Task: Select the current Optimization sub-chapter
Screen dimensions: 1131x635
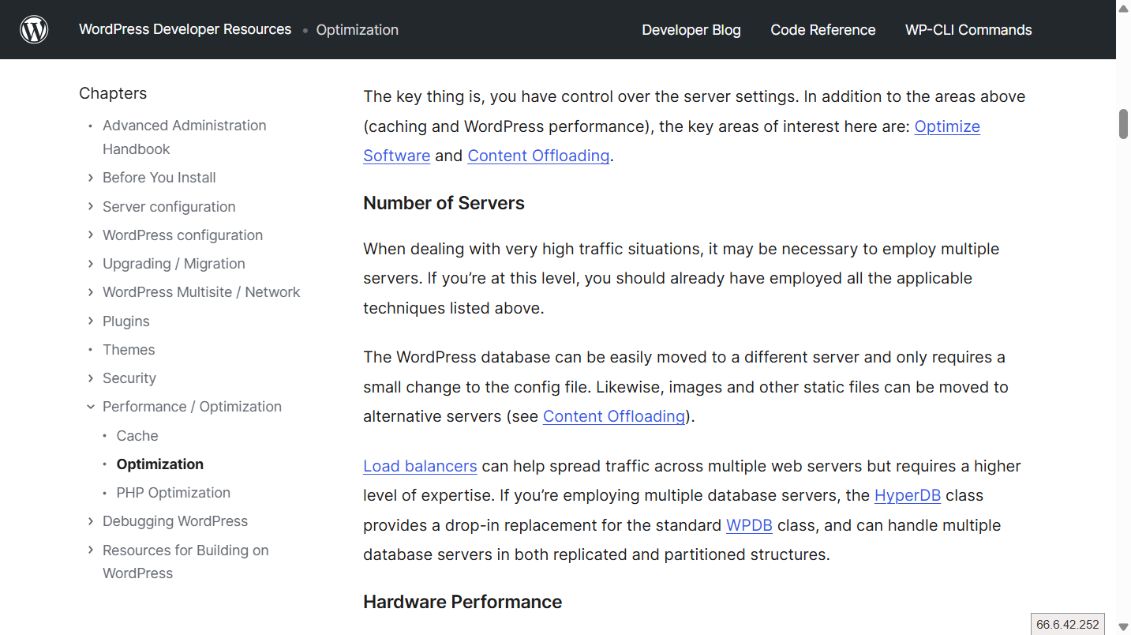Action: pyautogui.click(x=160, y=464)
